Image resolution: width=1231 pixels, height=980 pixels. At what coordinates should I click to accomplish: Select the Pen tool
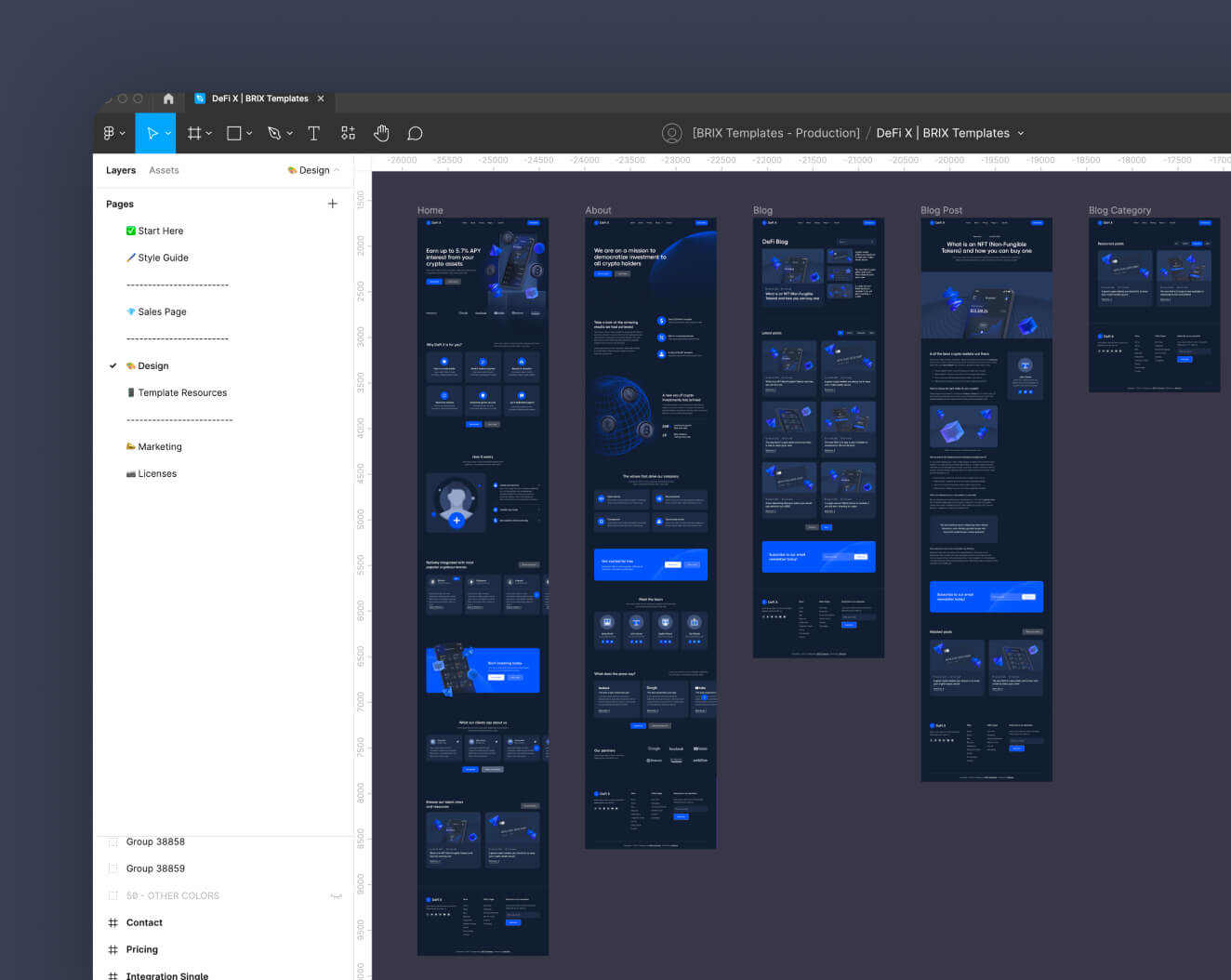point(272,133)
